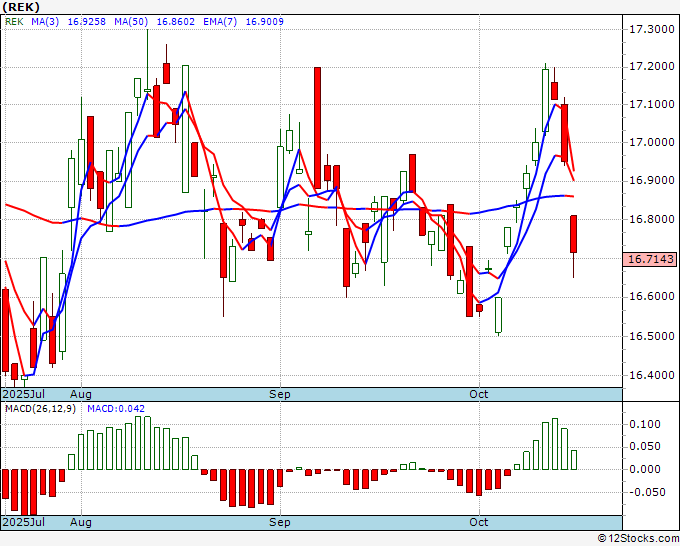Click the current price tag 16.7143
Screen dimensions: 680x546
click(651, 259)
